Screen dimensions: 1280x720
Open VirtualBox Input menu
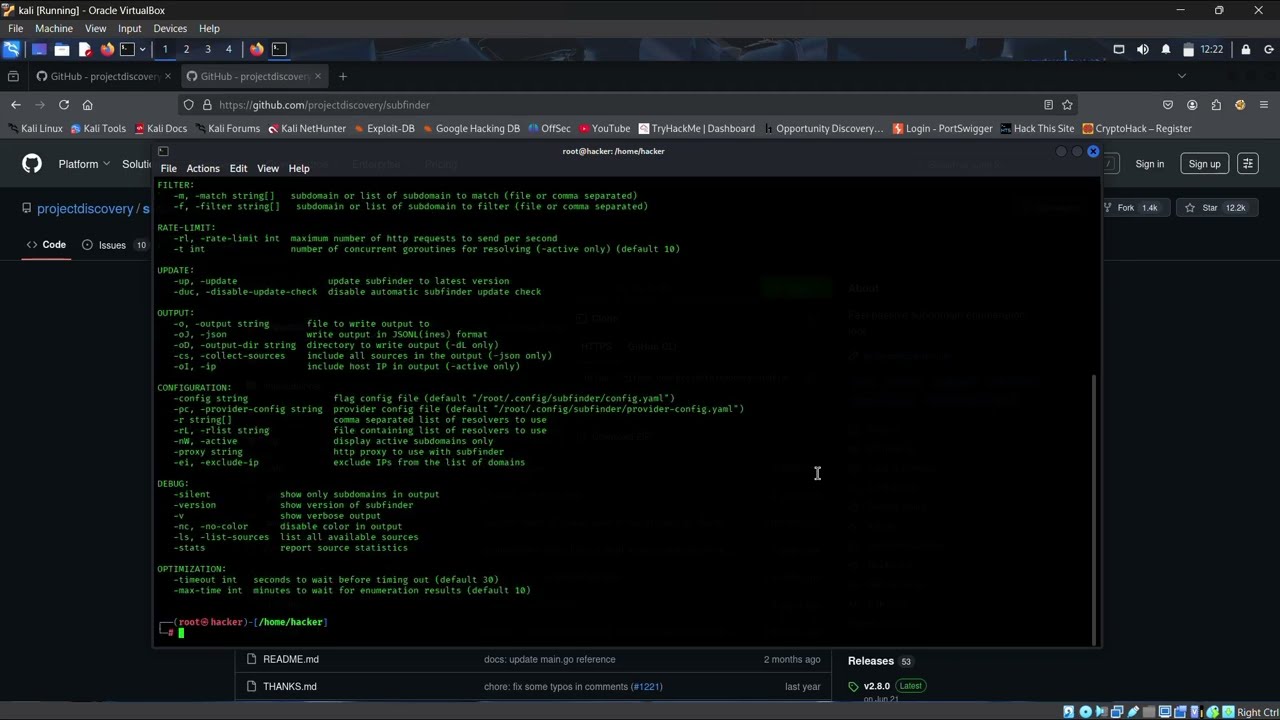pos(129,29)
